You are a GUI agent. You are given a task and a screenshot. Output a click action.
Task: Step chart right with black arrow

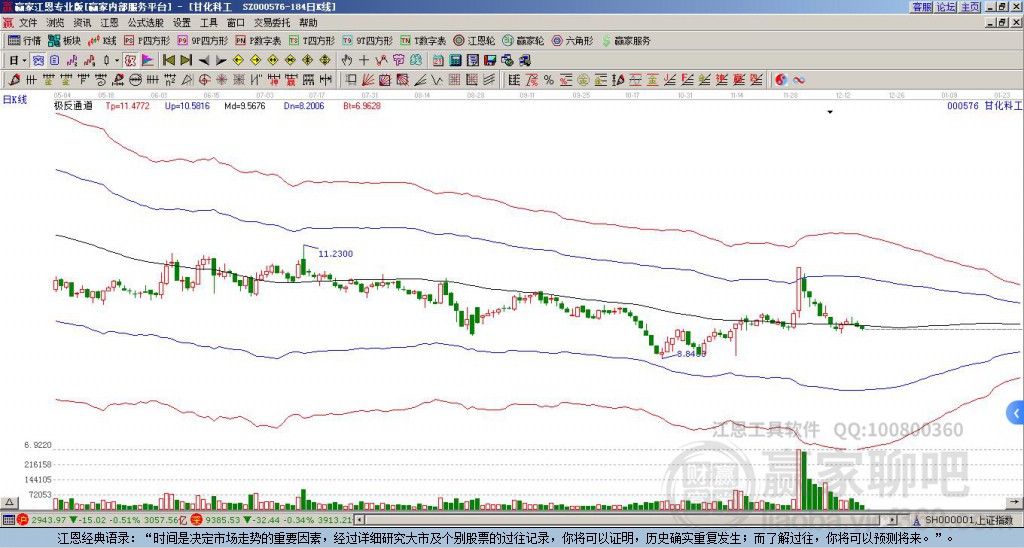(x=221, y=61)
